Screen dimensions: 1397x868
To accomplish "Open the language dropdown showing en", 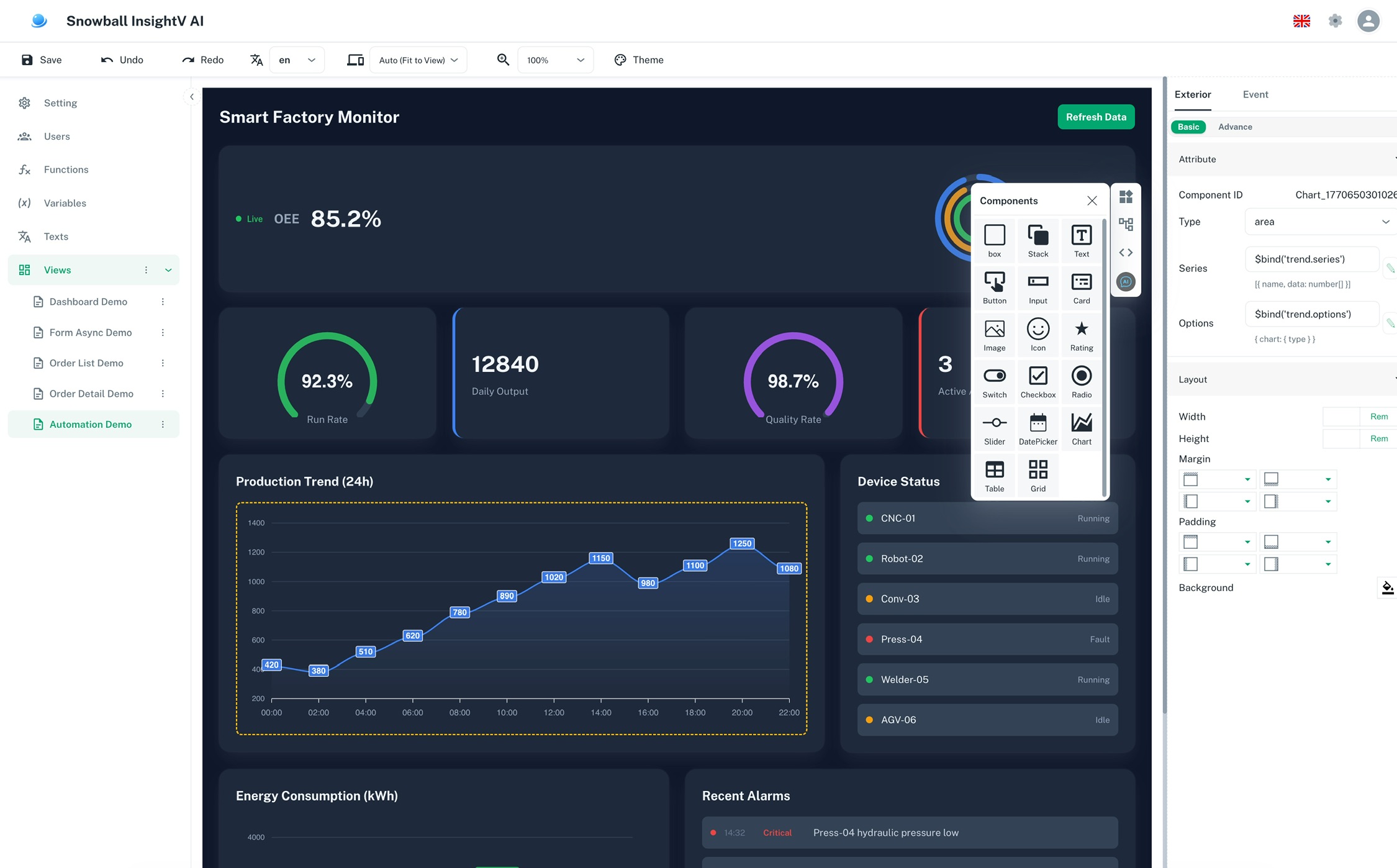I will pos(297,60).
